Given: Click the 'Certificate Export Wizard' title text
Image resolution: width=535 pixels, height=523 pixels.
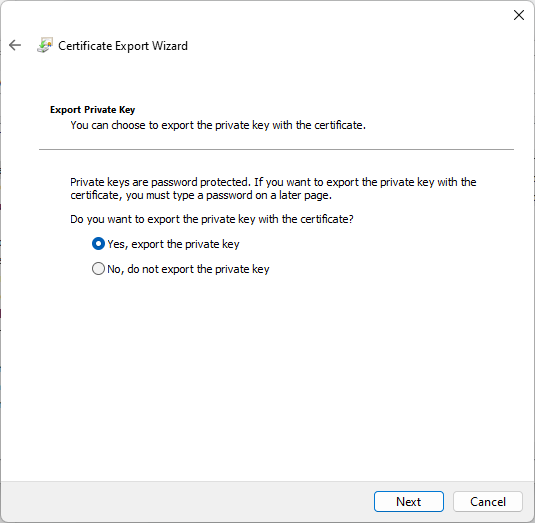Looking at the screenshot, I should [123, 46].
